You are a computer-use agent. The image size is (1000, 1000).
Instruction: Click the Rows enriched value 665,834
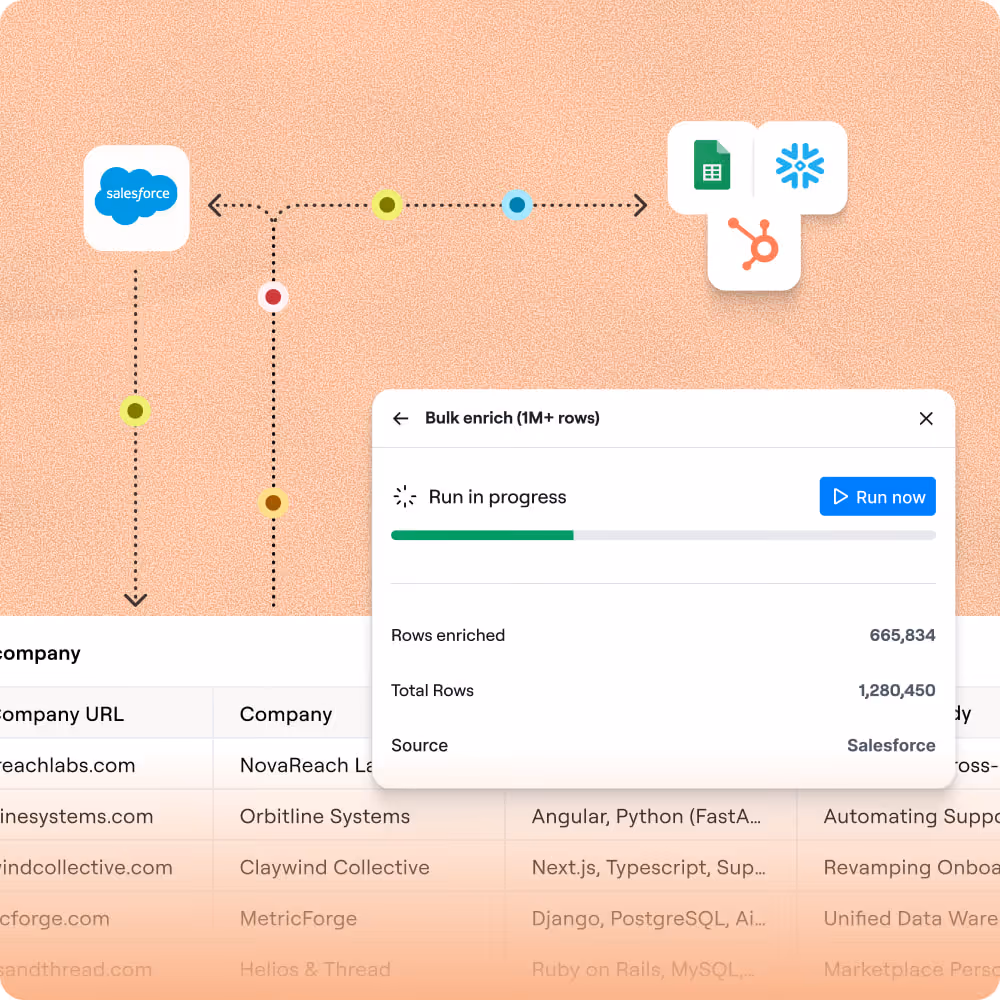point(902,635)
